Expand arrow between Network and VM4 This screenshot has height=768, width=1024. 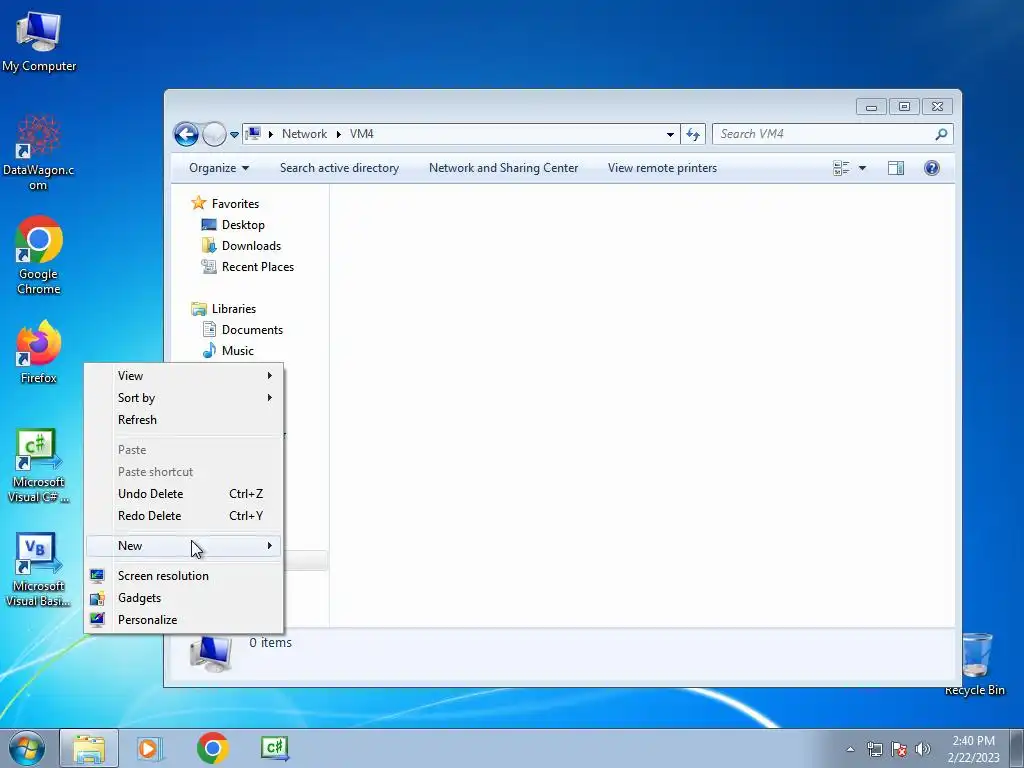(338, 134)
